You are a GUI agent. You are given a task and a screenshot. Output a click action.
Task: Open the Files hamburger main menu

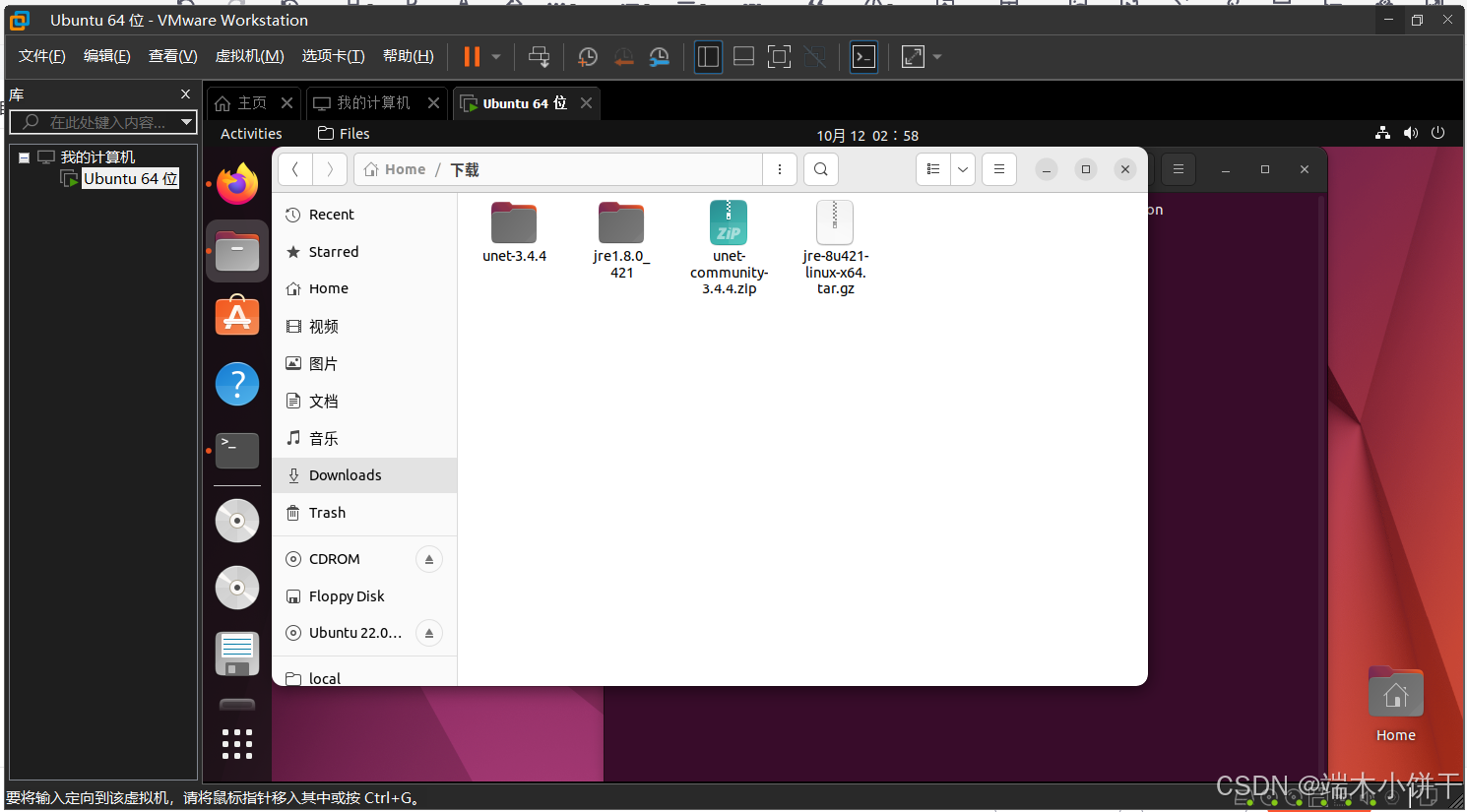click(999, 169)
